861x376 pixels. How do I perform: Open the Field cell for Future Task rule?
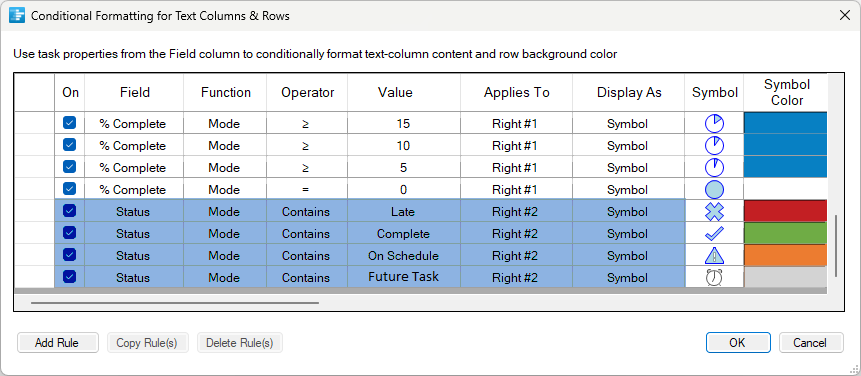pyautogui.click(x=133, y=277)
